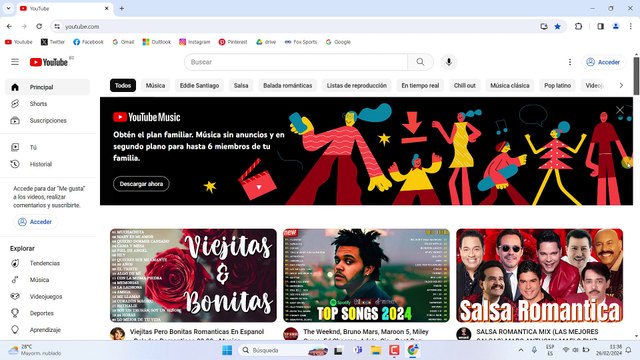Viewport: 640px width, 360px height.
Task: Close the YouTube browser tab
Action: click(x=107, y=9)
